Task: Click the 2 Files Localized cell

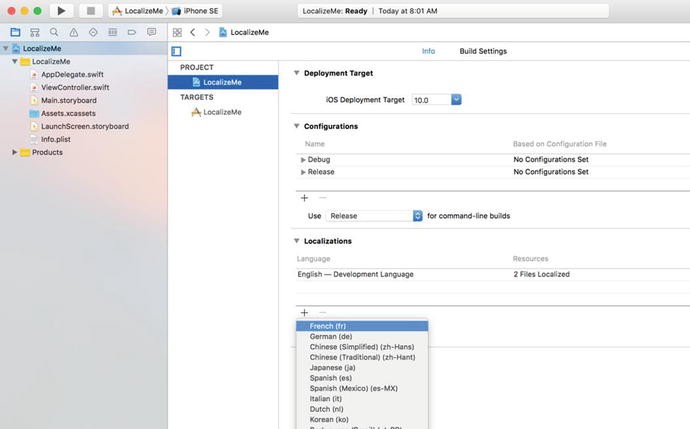Action: [x=541, y=274]
